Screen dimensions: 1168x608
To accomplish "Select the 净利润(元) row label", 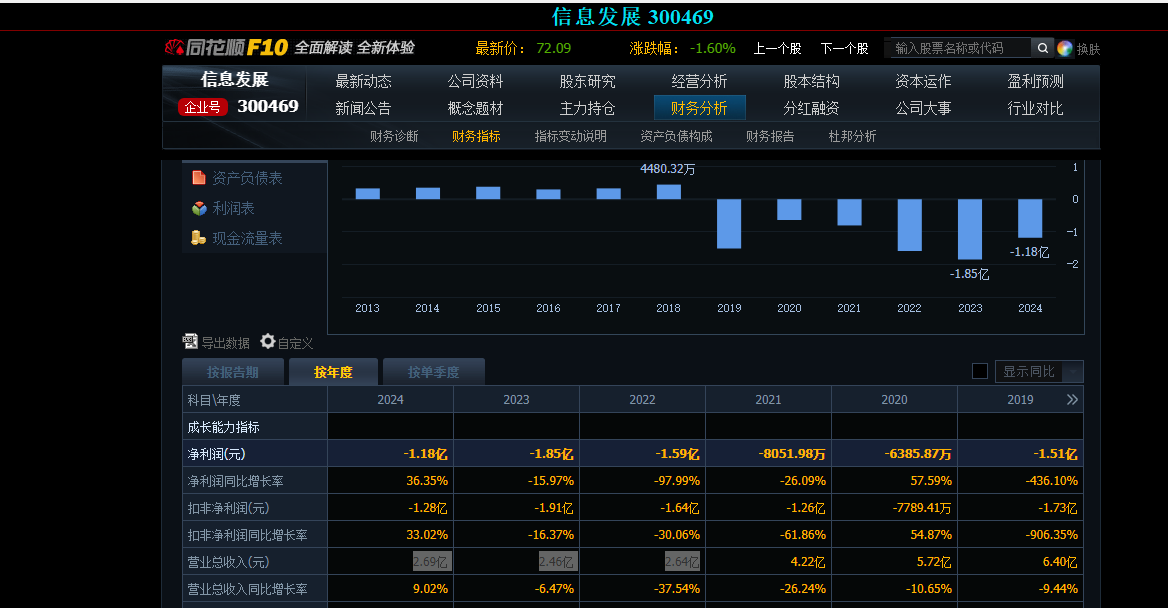I will (217, 454).
